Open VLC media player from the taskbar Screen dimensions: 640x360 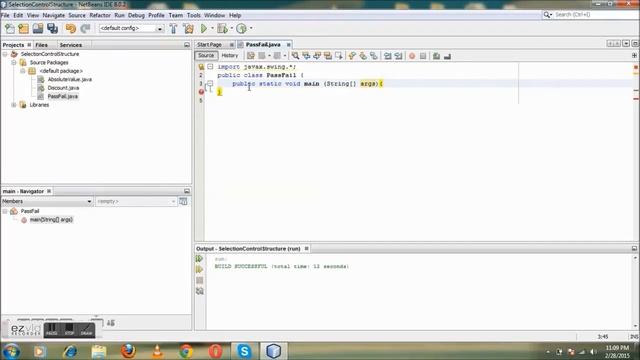coord(157,351)
